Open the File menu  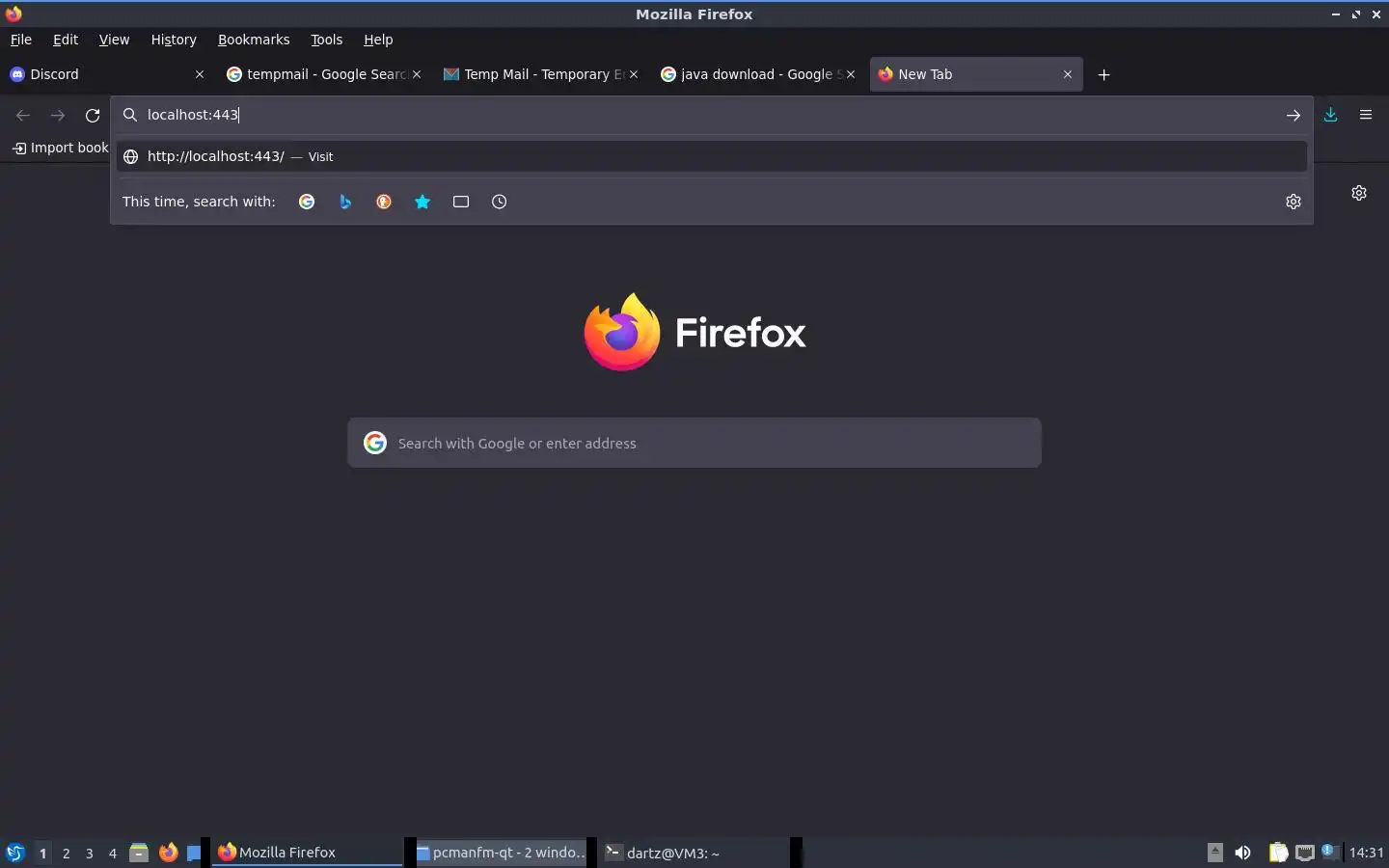coord(20,40)
